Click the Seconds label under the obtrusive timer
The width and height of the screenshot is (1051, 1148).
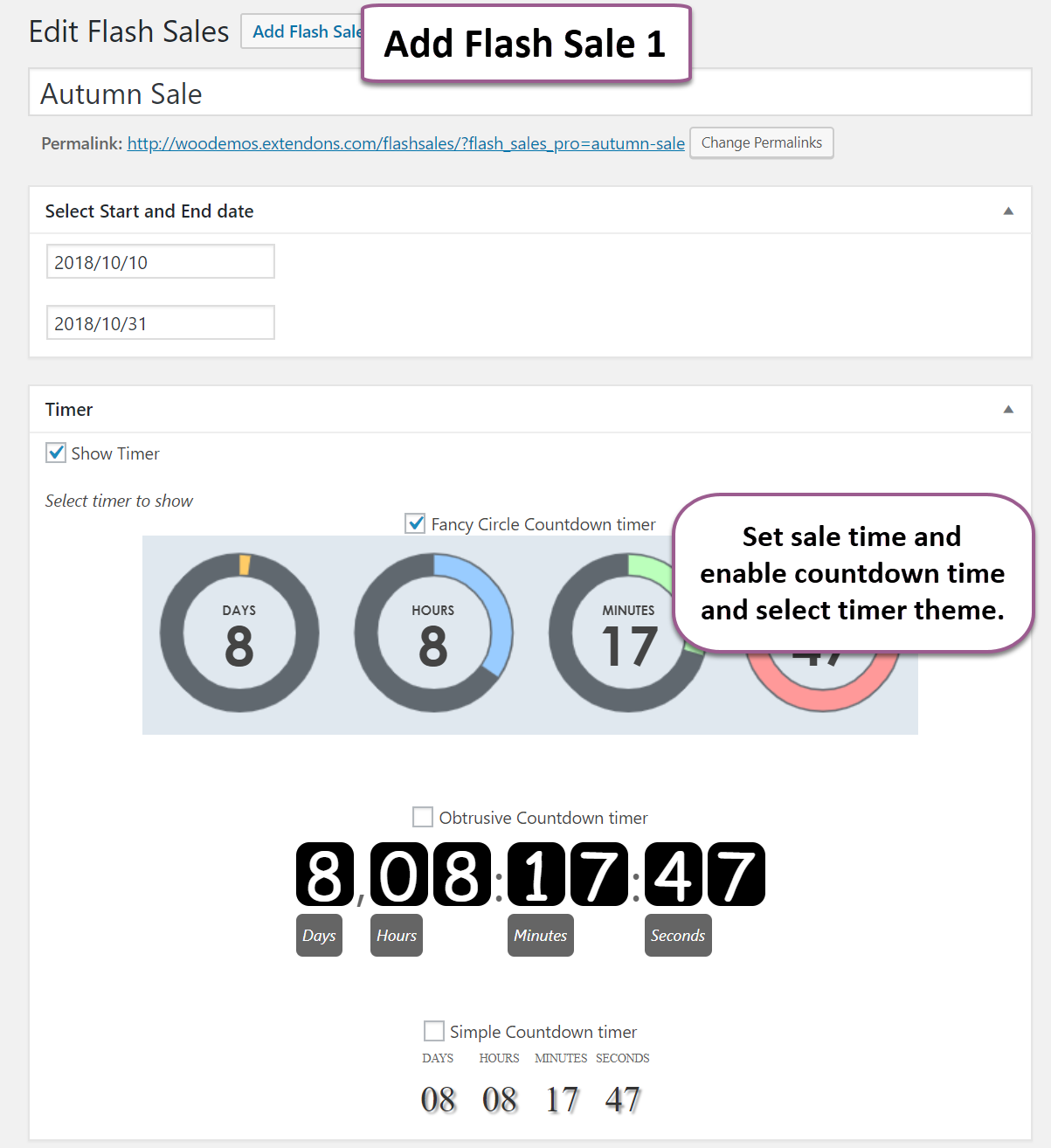[x=678, y=935]
